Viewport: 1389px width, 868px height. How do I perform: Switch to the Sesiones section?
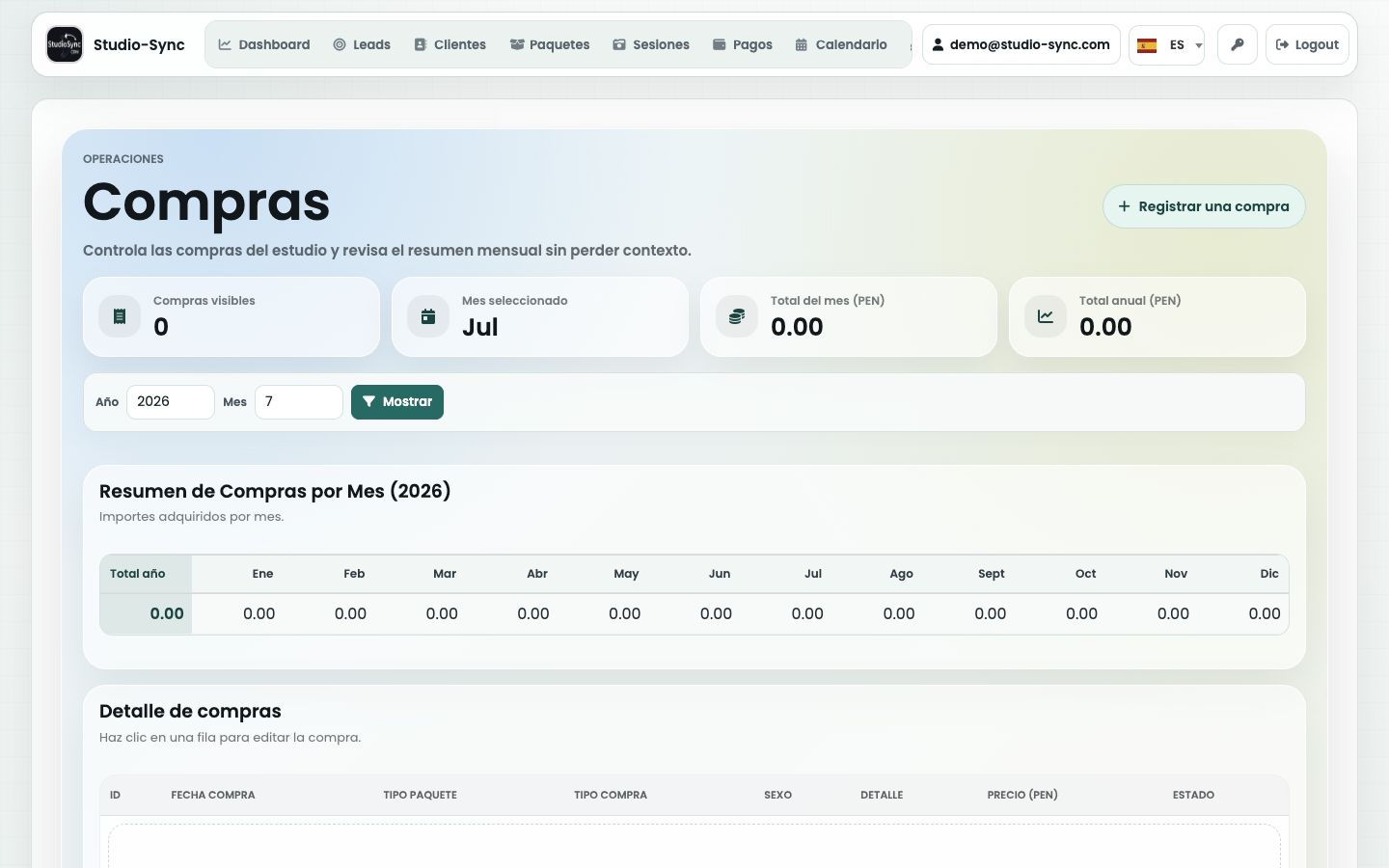point(651,44)
